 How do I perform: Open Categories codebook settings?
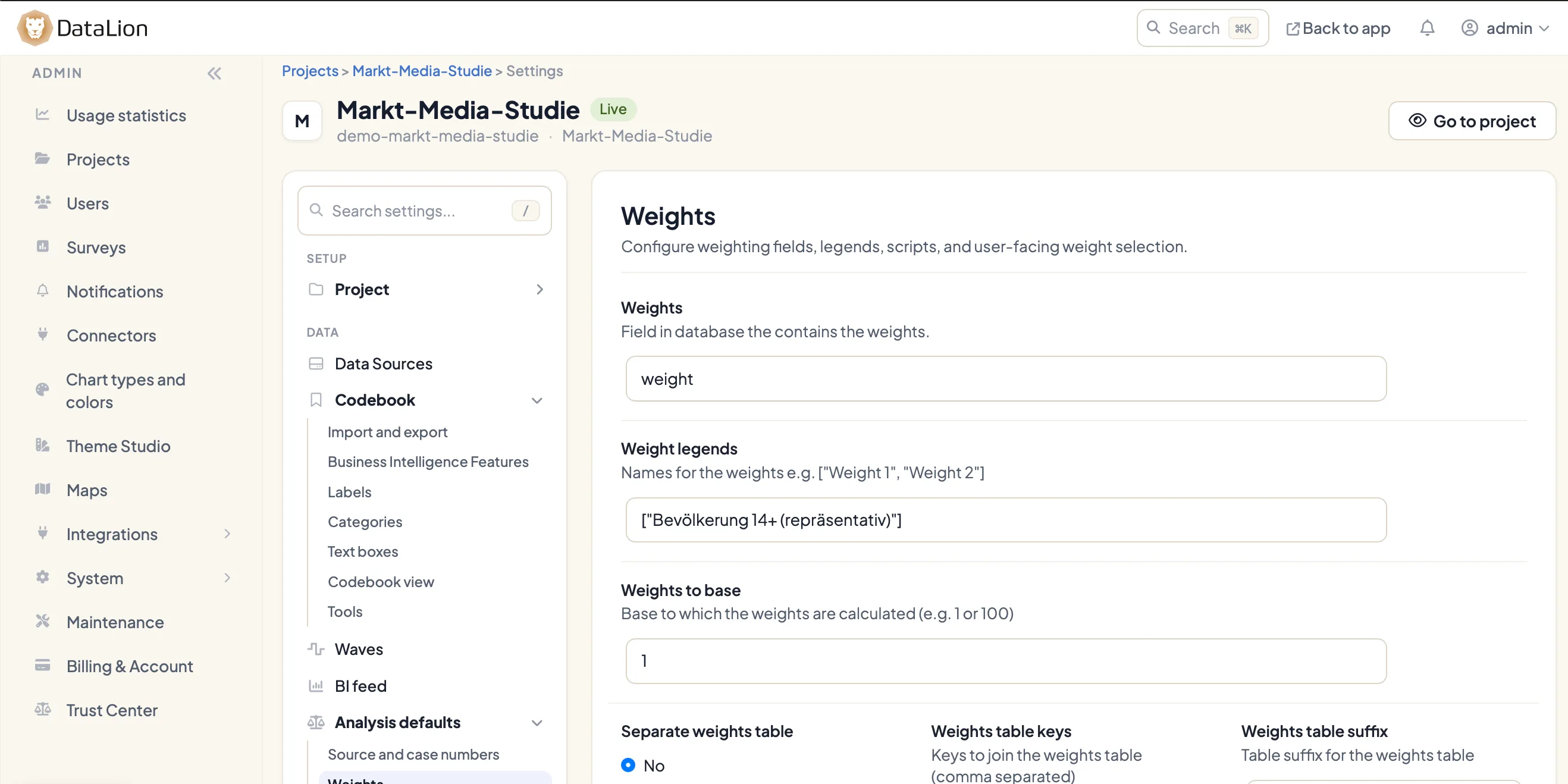365,522
